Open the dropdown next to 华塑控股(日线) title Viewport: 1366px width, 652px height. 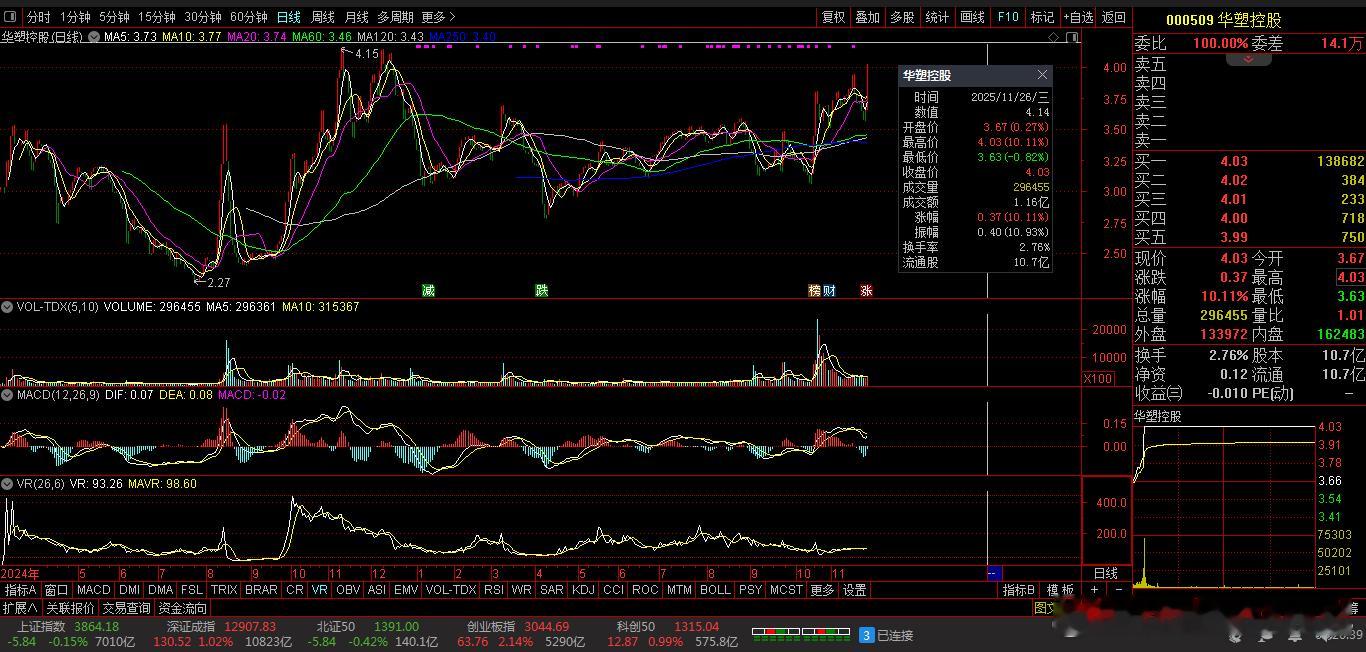(x=94, y=37)
